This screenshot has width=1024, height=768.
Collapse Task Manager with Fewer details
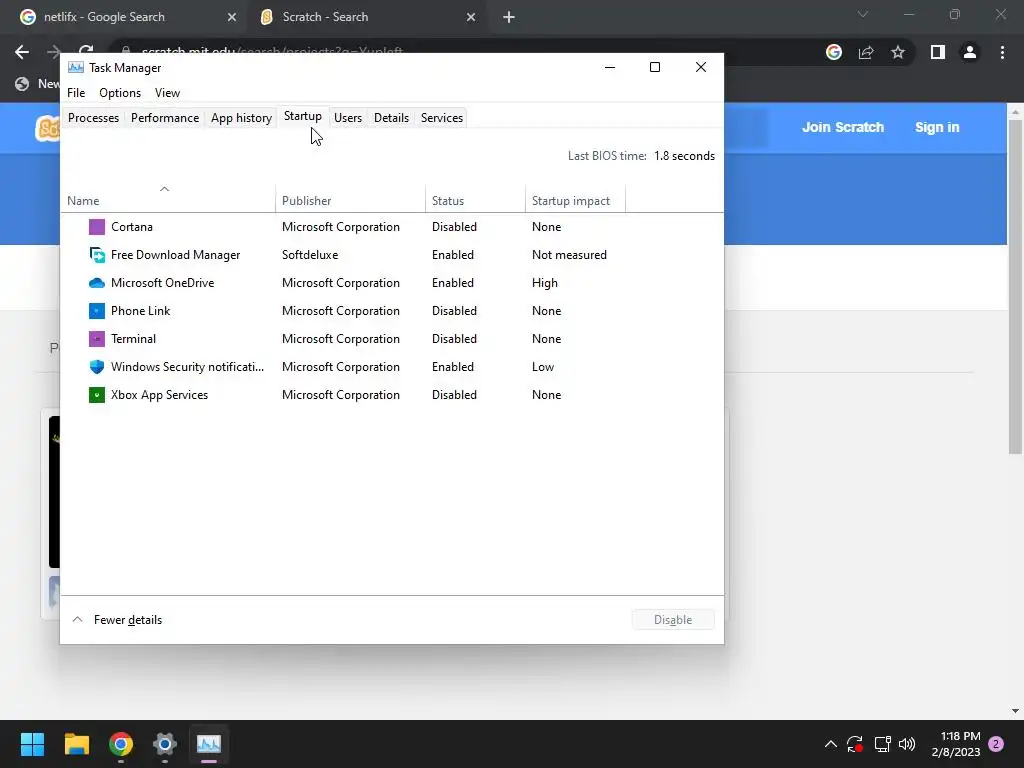[x=117, y=620]
